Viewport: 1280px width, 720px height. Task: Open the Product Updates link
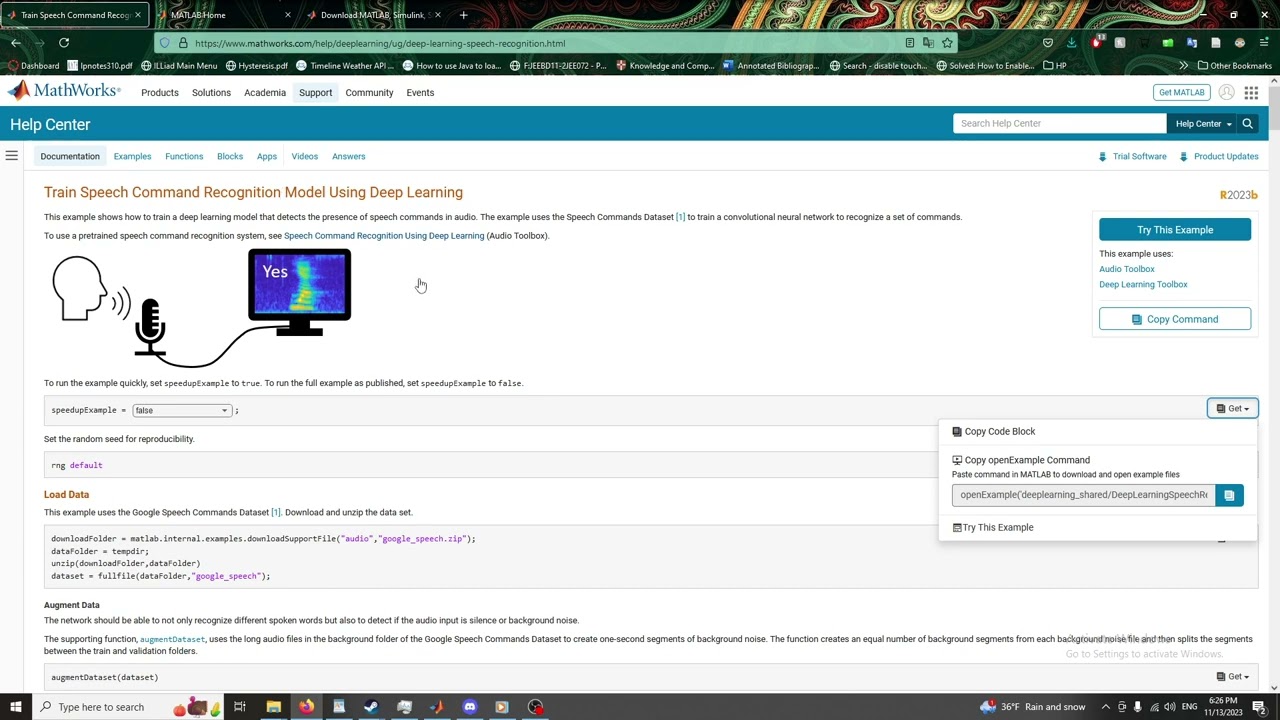(x=1219, y=156)
